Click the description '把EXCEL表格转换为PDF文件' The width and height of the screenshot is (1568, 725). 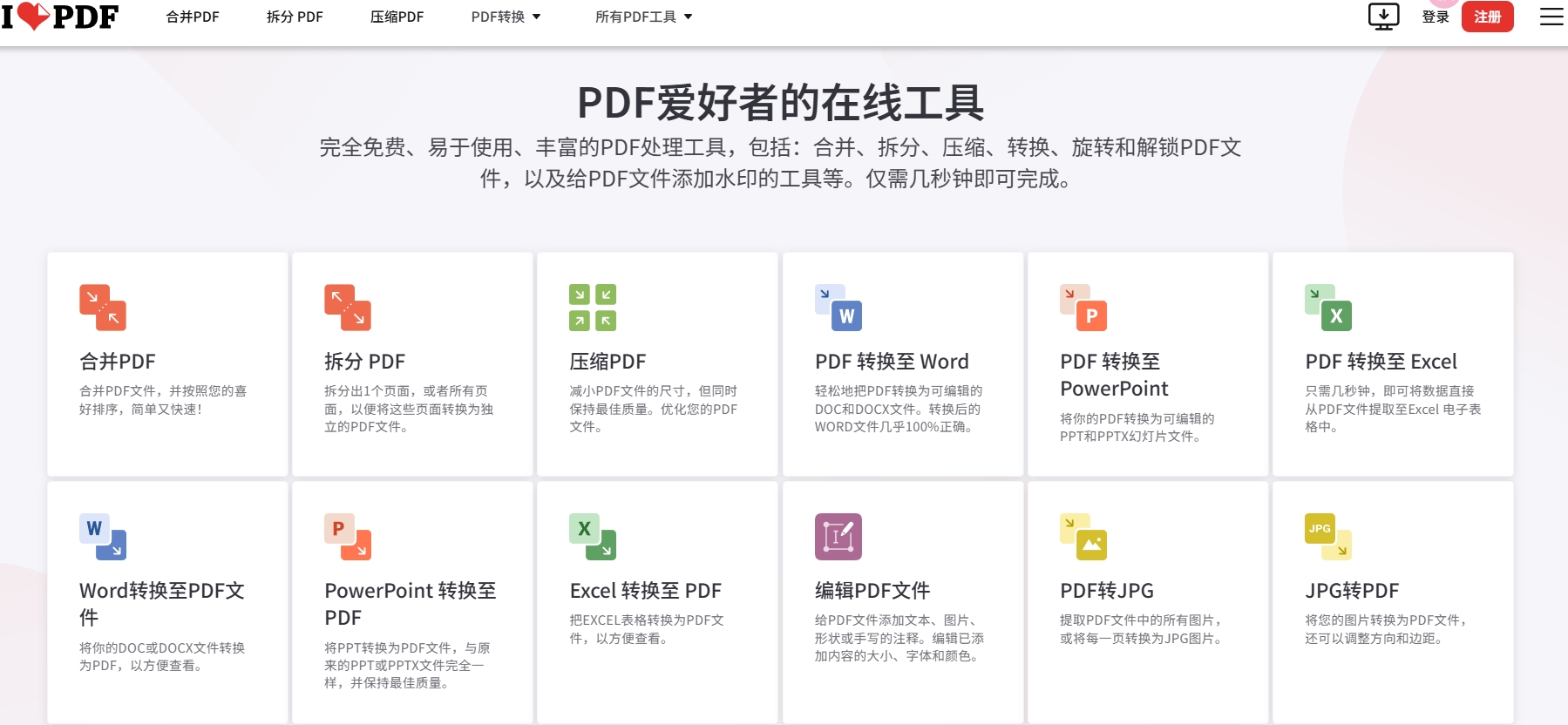coord(647,629)
